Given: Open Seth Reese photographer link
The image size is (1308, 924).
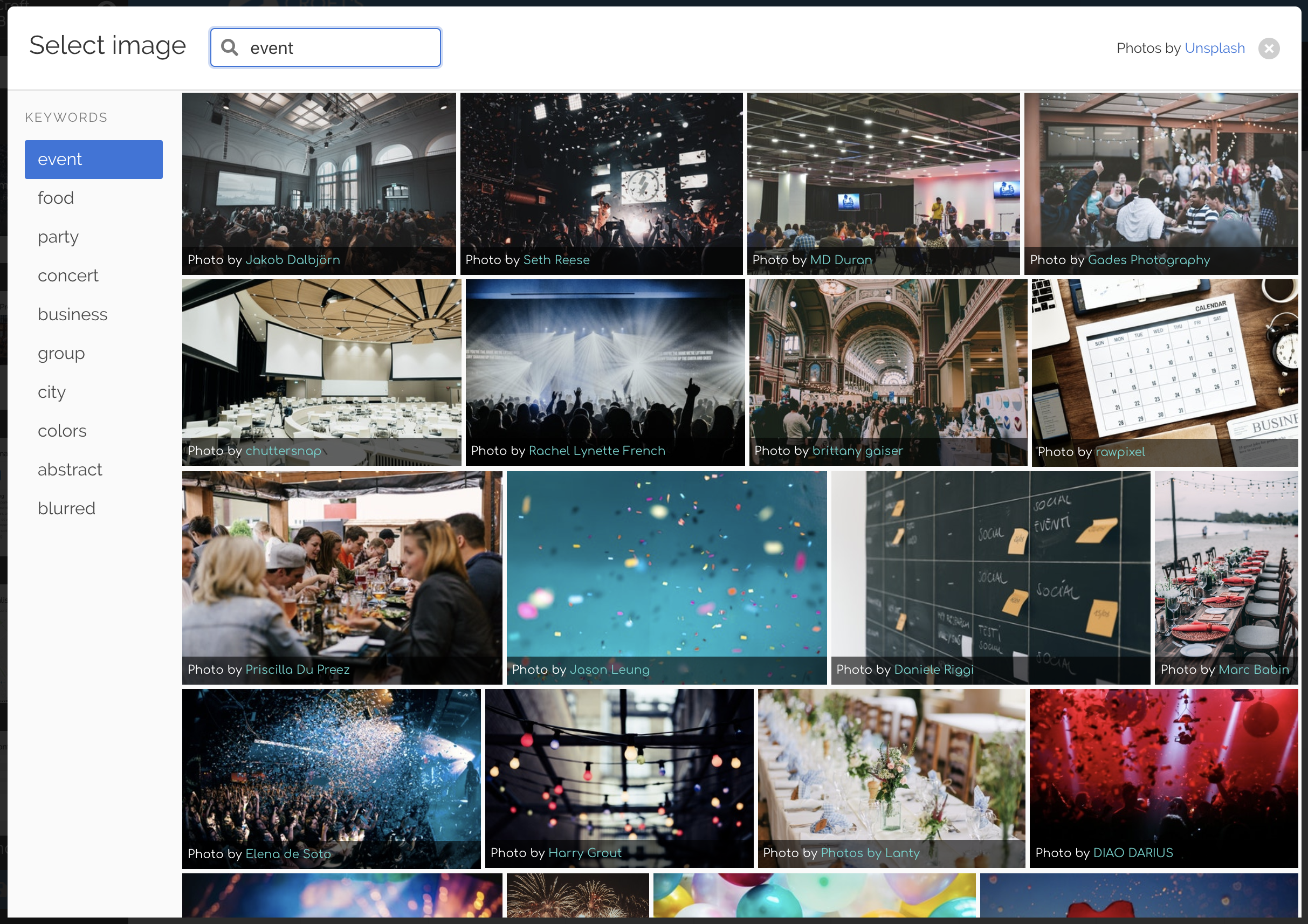Looking at the screenshot, I should point(556,260).
